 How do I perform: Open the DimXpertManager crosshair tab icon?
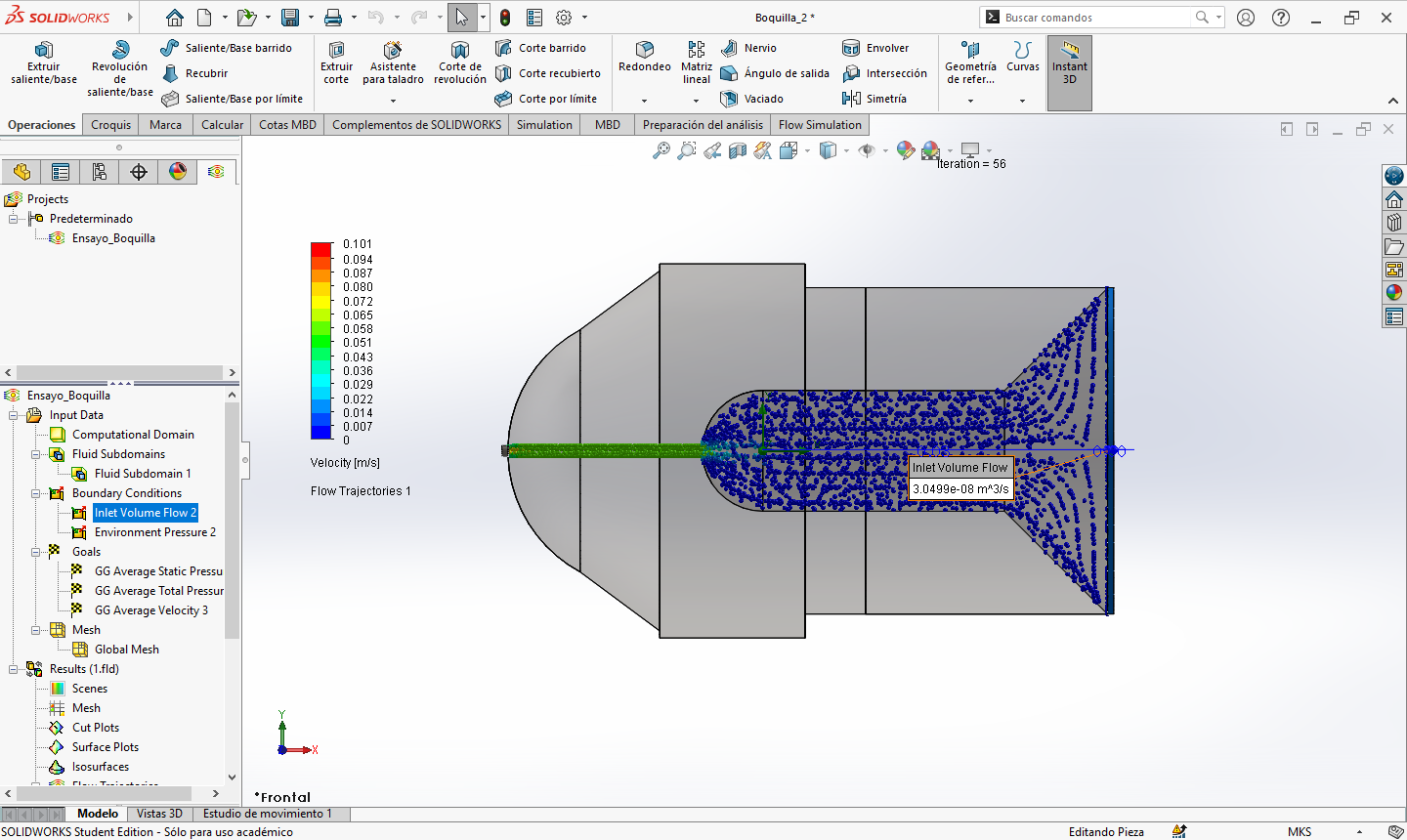pyautogui.click(x=139, y=172)
